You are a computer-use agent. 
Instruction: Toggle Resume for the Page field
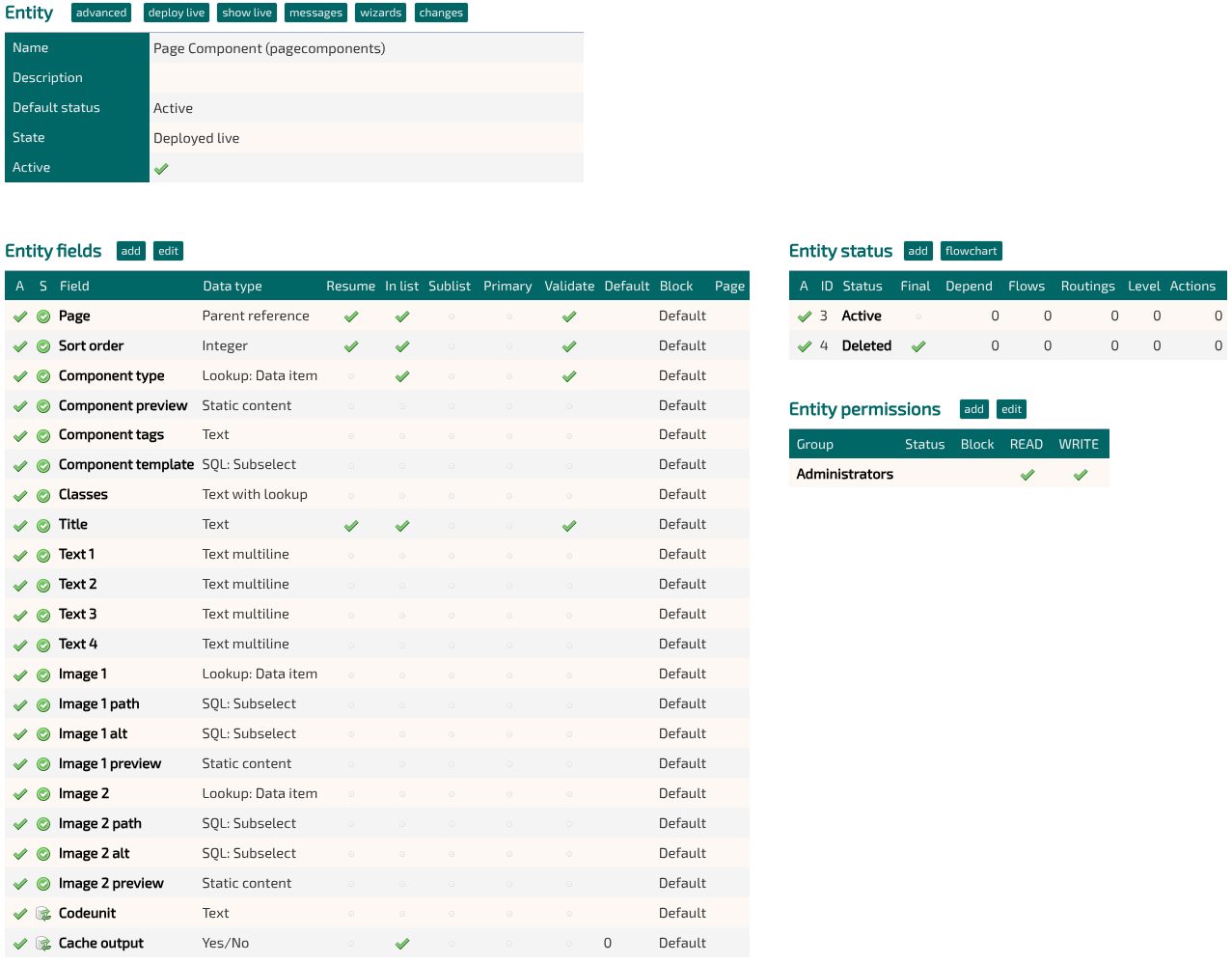coord(351,316)
